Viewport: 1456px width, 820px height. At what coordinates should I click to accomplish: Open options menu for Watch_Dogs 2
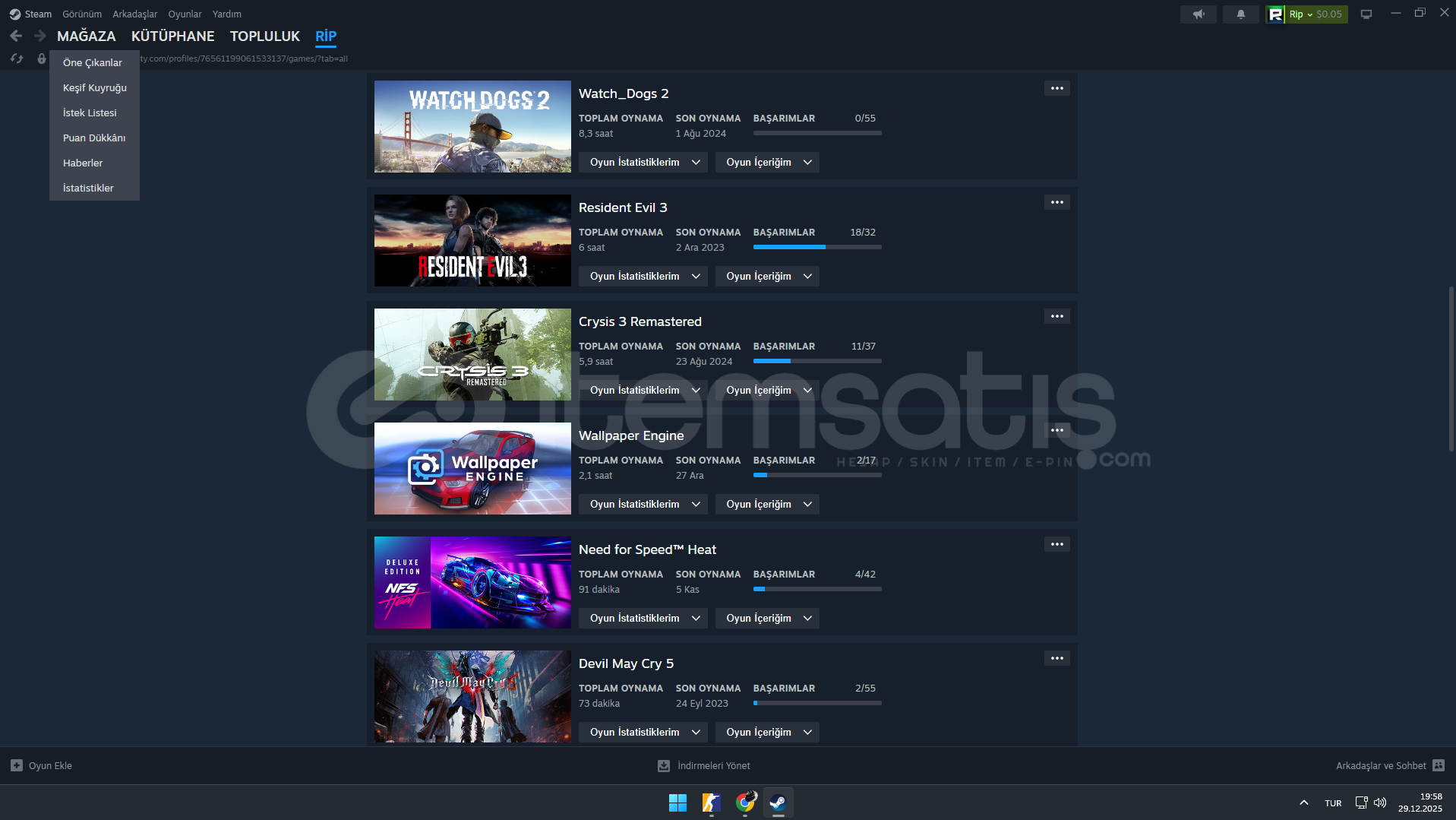click(x=1057, y=88)
